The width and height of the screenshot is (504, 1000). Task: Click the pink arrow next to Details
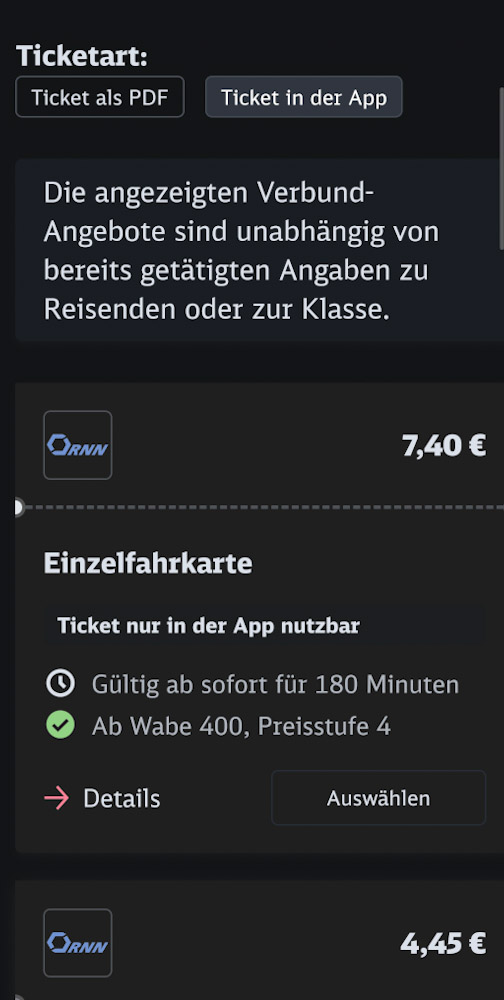[x=57, y=798]
